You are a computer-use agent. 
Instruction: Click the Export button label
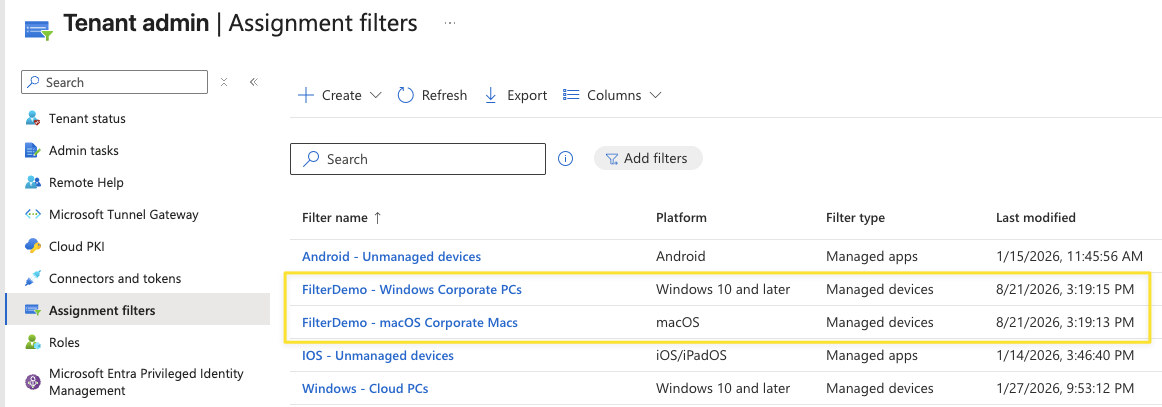tap(527, 95)
